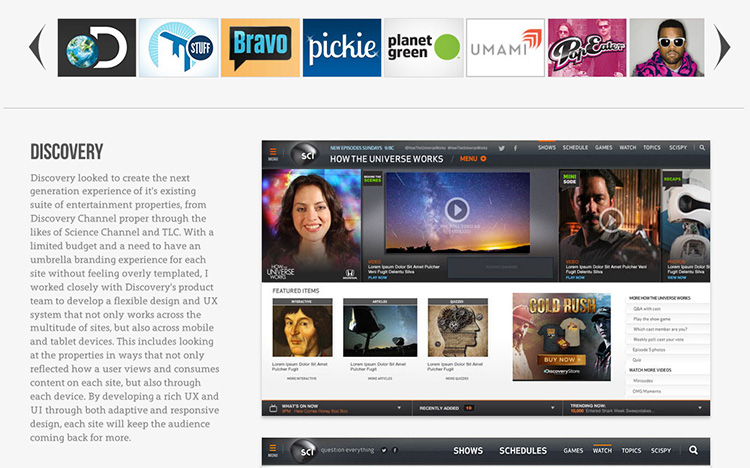Open SCISPY in the top mockup navigation
Image resolution: width=750 pixels, height=468 pixels.
678,148
